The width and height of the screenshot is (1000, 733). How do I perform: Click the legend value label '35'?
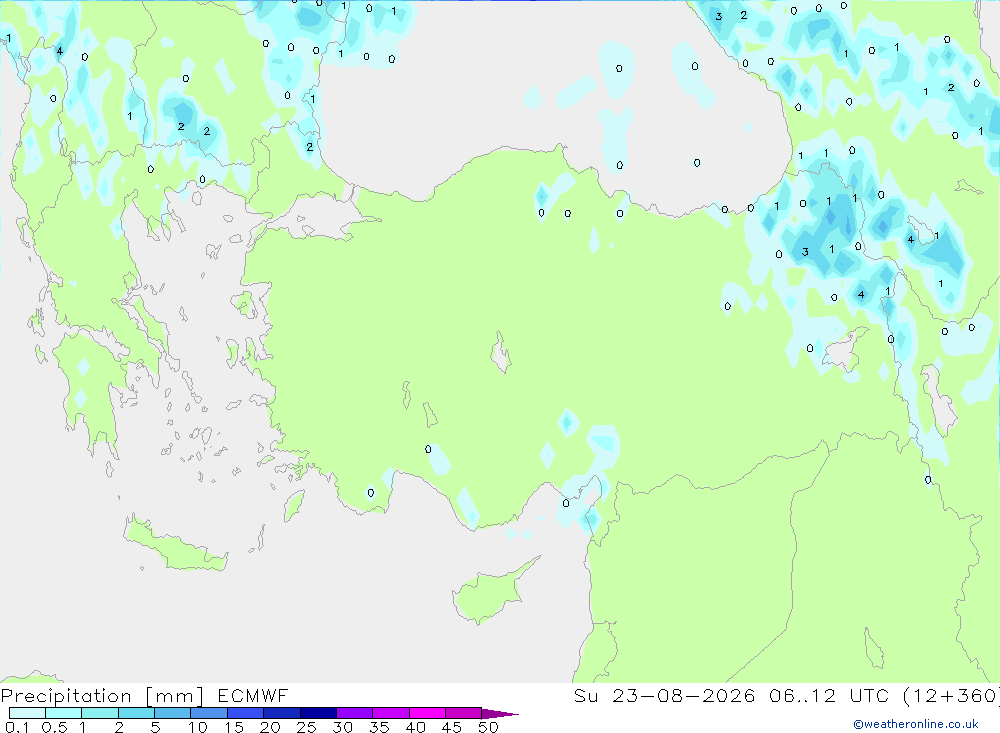click(379, 727)
